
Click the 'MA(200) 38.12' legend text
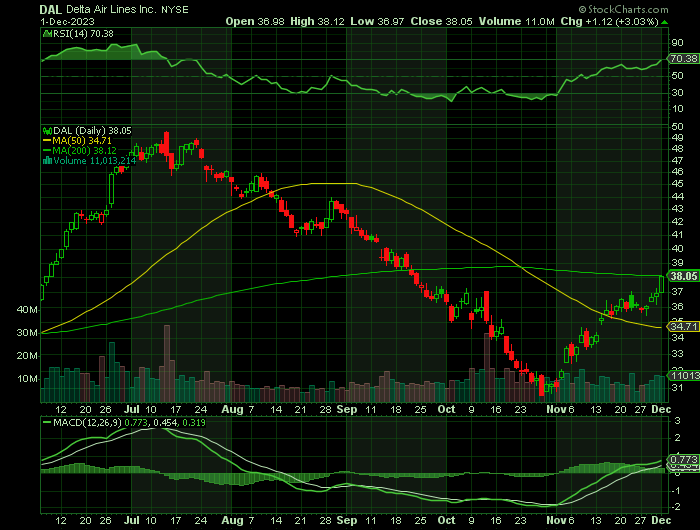(x=85, y=151)
